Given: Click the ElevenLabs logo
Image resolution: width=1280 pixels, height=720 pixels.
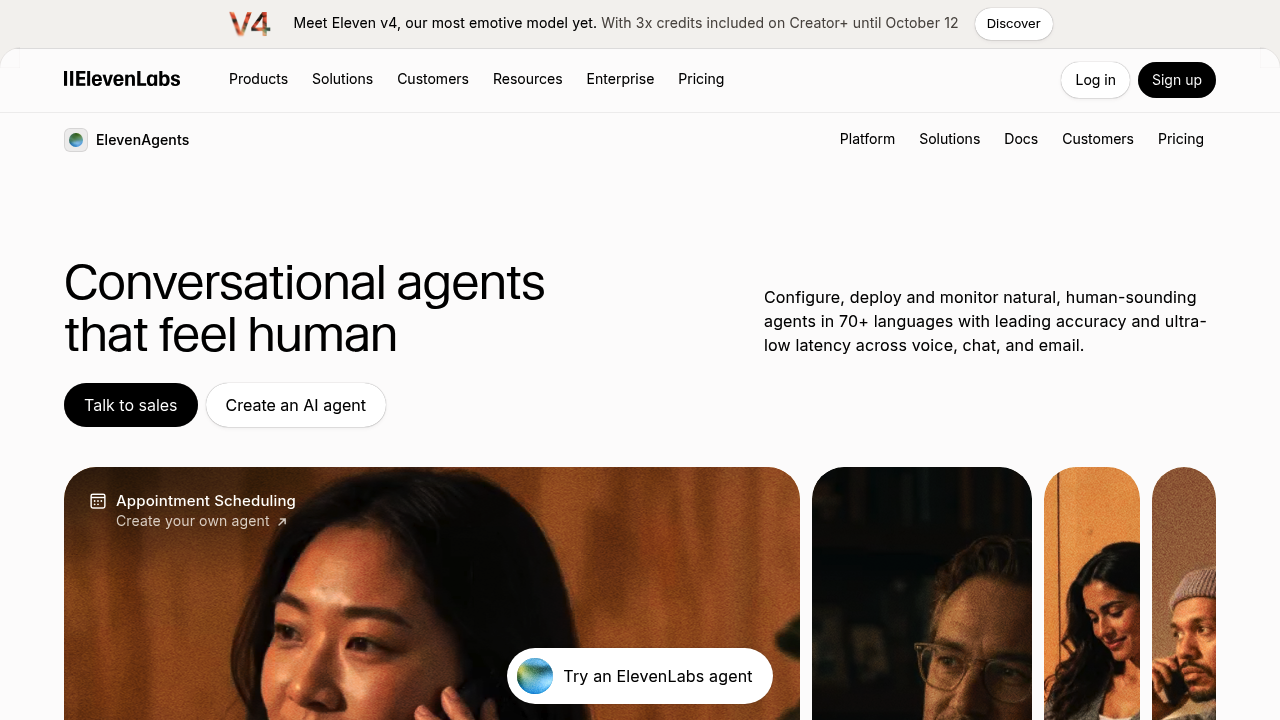Looking at the screenshot, I should coord(122,79).
